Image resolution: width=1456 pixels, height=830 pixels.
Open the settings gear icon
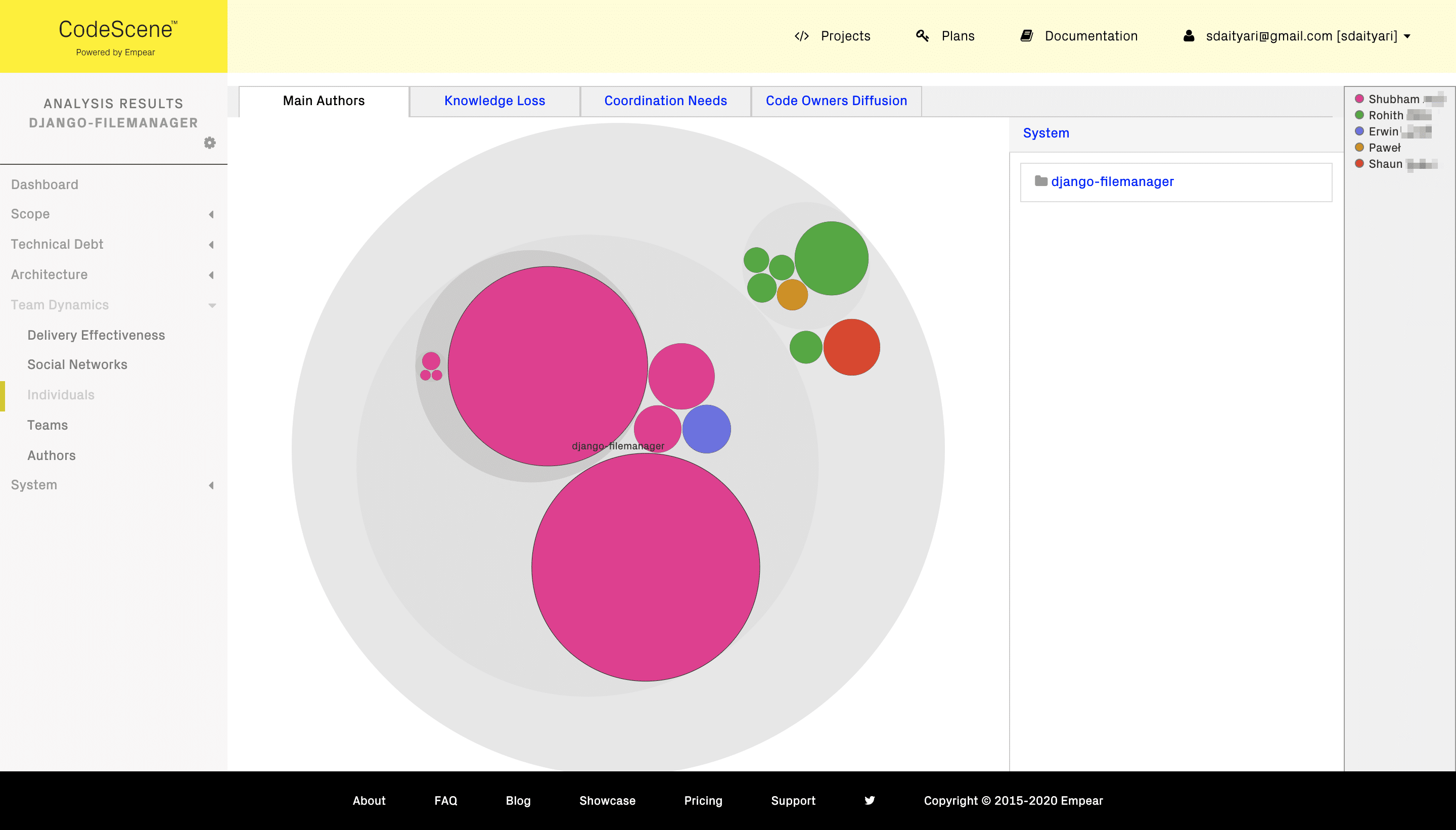pos(209,142)
